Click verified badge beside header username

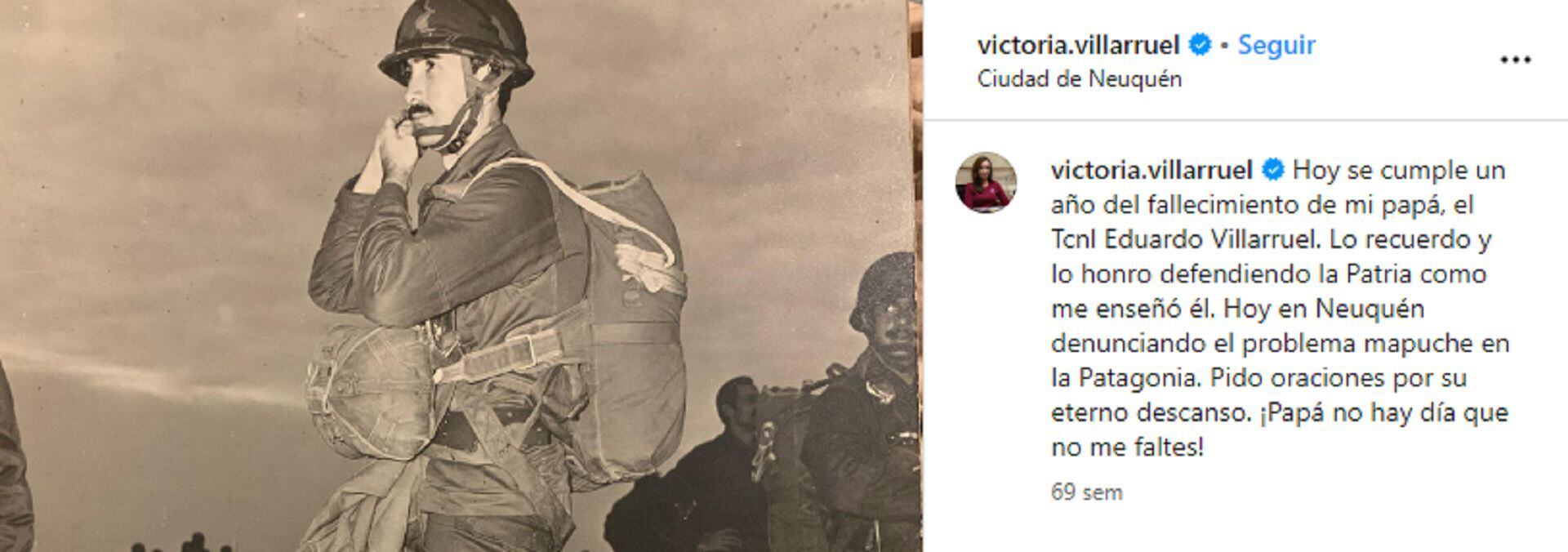1199,45
